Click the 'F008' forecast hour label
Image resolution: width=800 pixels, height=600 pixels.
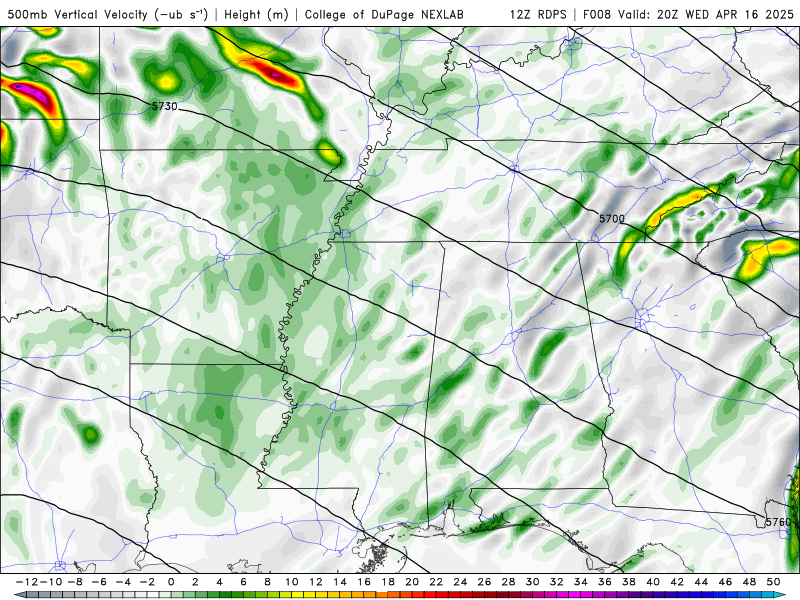(x=596, y=14)
